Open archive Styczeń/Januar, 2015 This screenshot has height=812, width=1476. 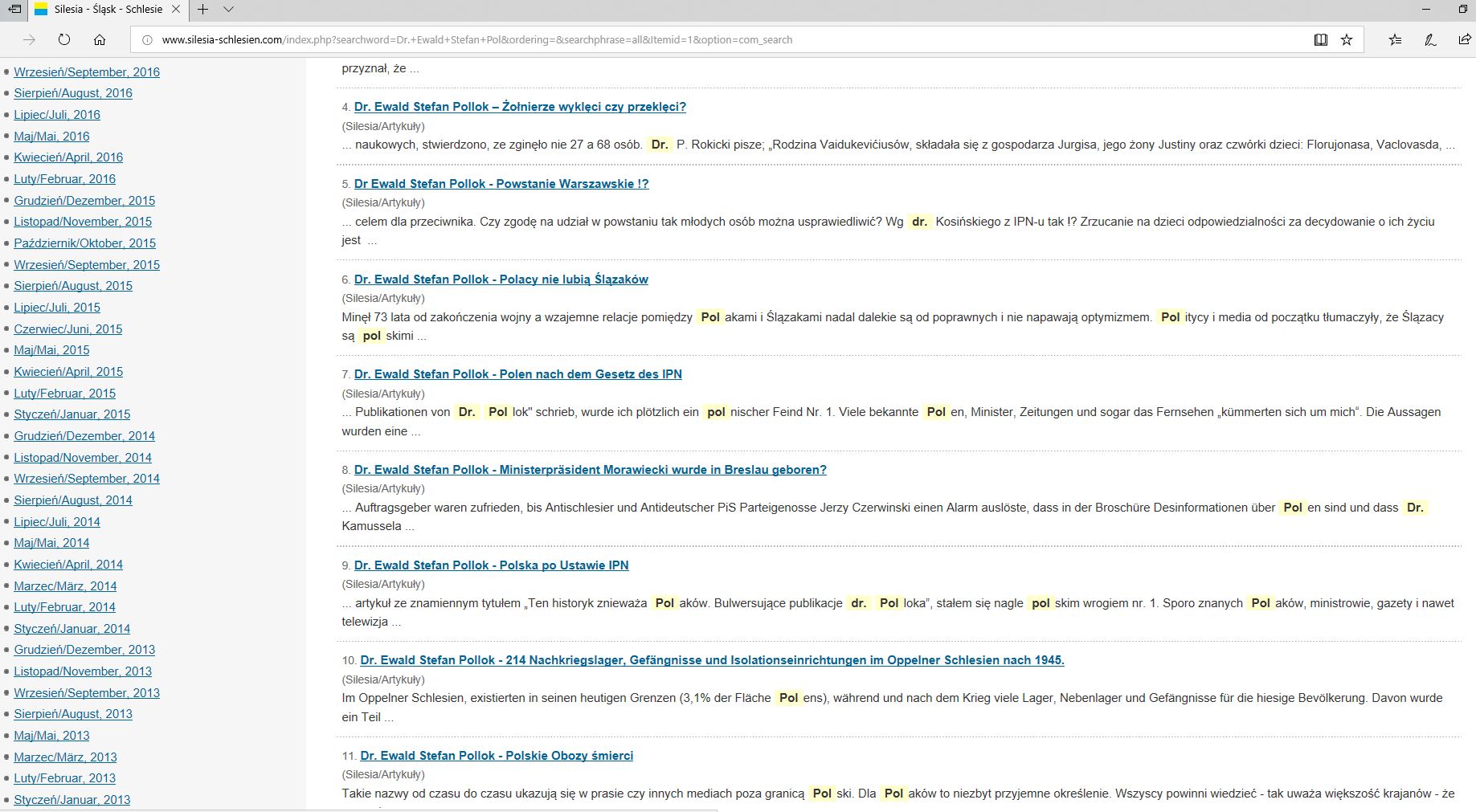tap(72, 414)
